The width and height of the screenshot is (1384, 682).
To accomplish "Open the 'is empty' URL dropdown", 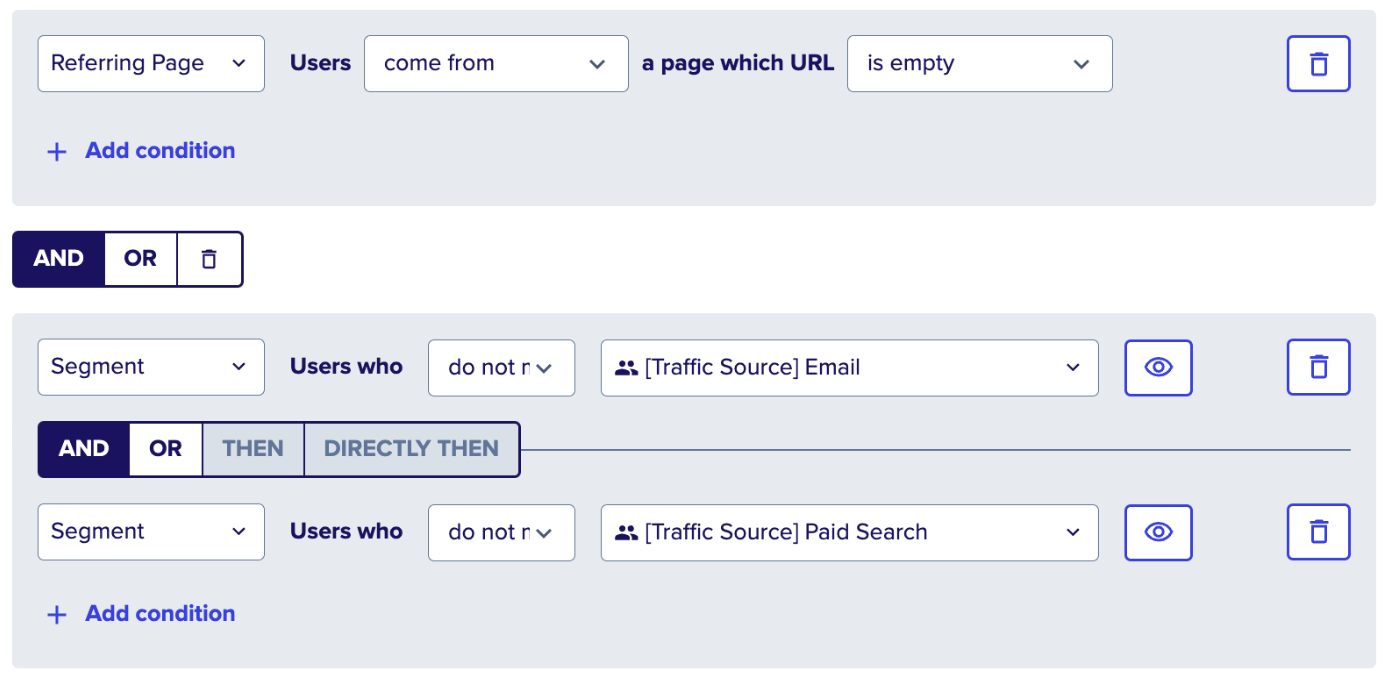I will [980, 64].
